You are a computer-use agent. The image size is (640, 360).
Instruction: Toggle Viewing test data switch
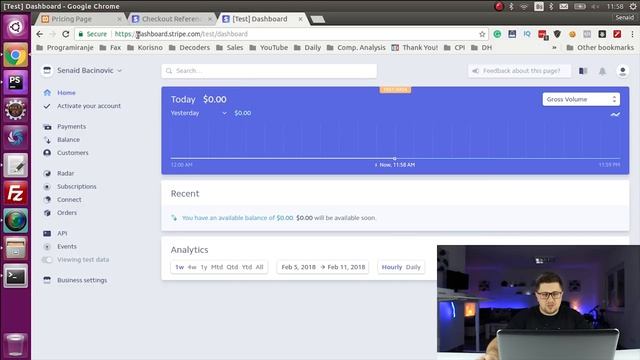[x=47, y=260]
